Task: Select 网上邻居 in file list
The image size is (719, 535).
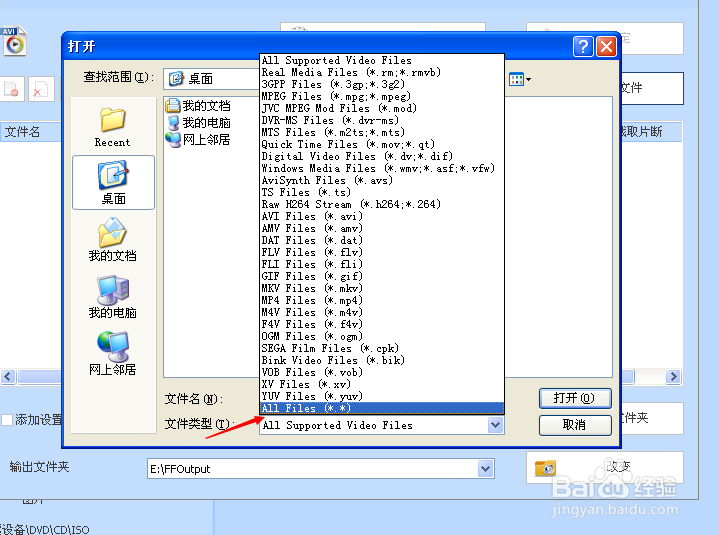Action: [199, 140]
